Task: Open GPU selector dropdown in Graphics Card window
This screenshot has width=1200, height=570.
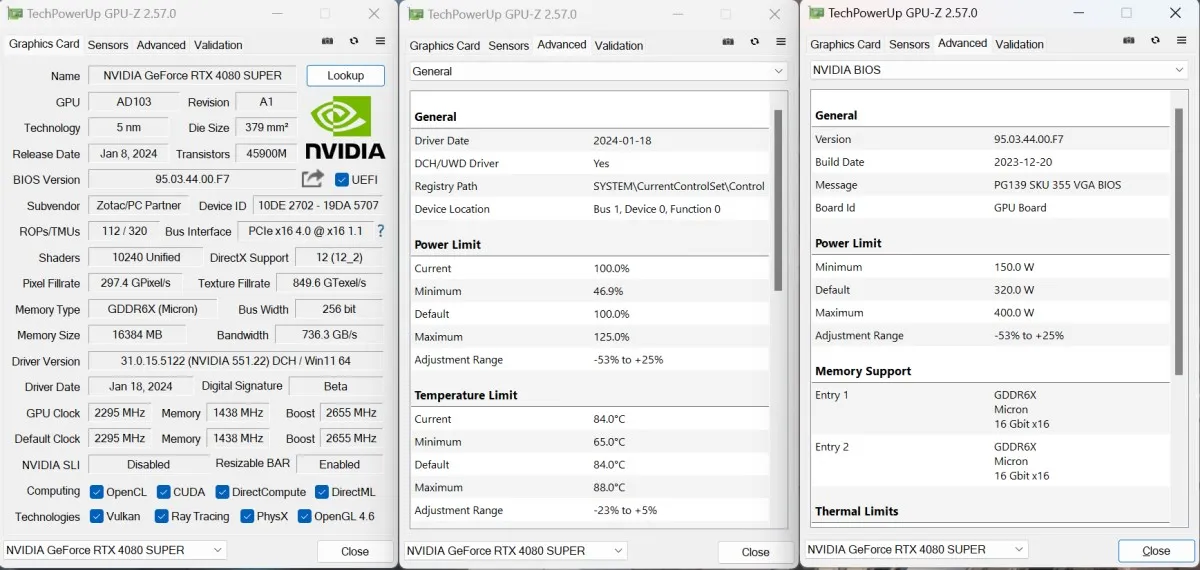Action: pos(115,550)
